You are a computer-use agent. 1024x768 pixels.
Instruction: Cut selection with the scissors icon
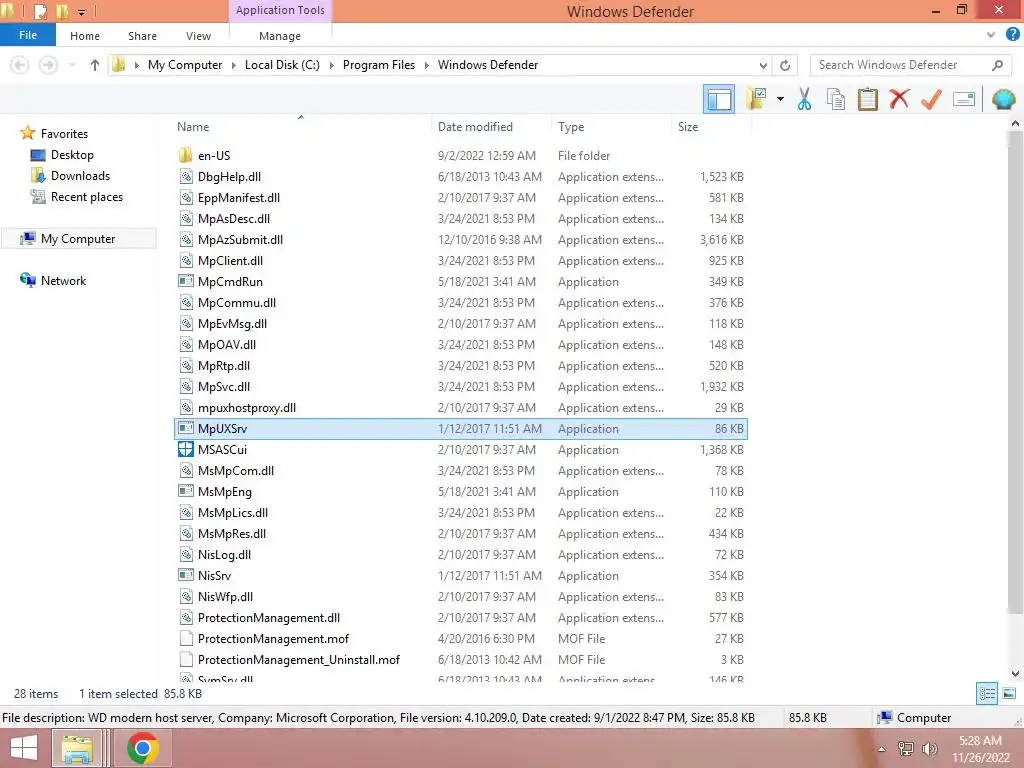805,99
